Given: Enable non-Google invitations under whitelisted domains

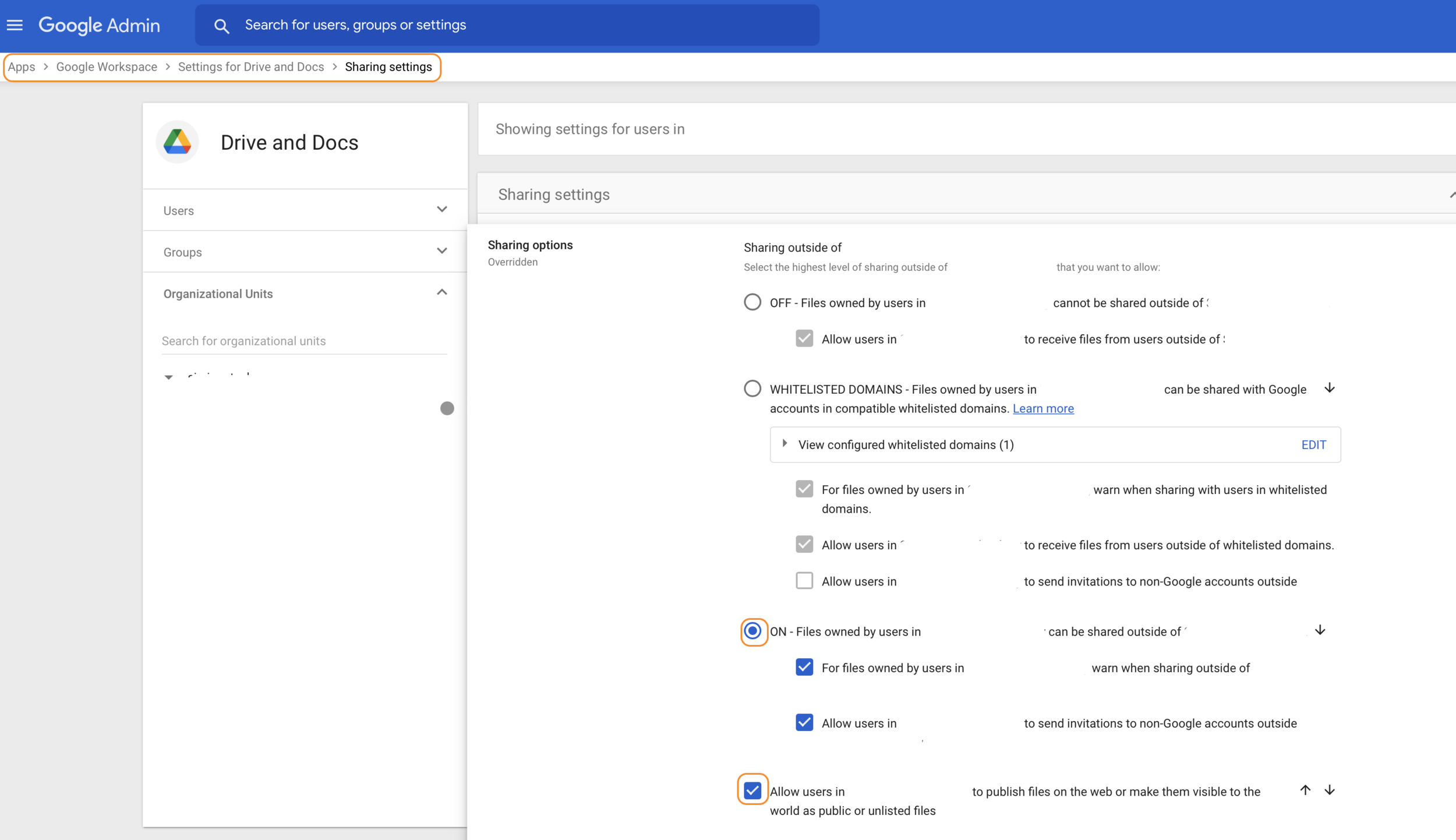Looking at the screenshot, I should pyautogui.click(x=804, y=581).
